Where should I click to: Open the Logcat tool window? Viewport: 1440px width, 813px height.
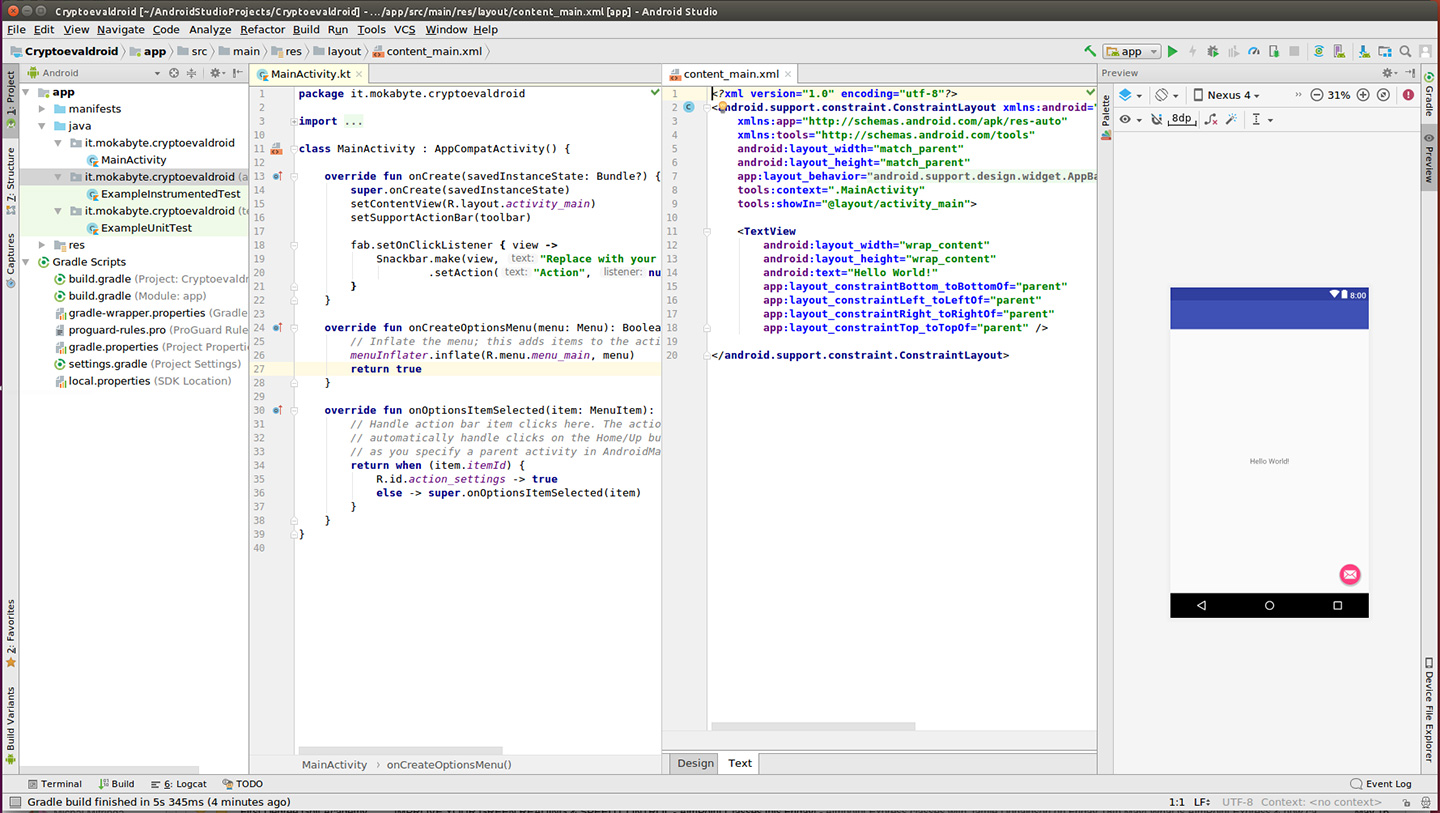(178, 784)
